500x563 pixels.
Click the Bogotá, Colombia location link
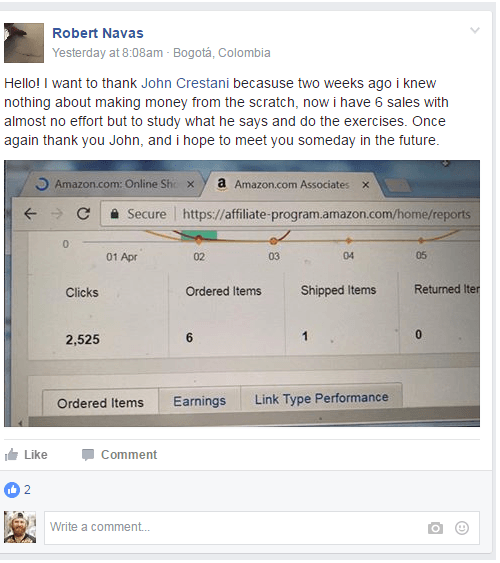coord(221,53)
